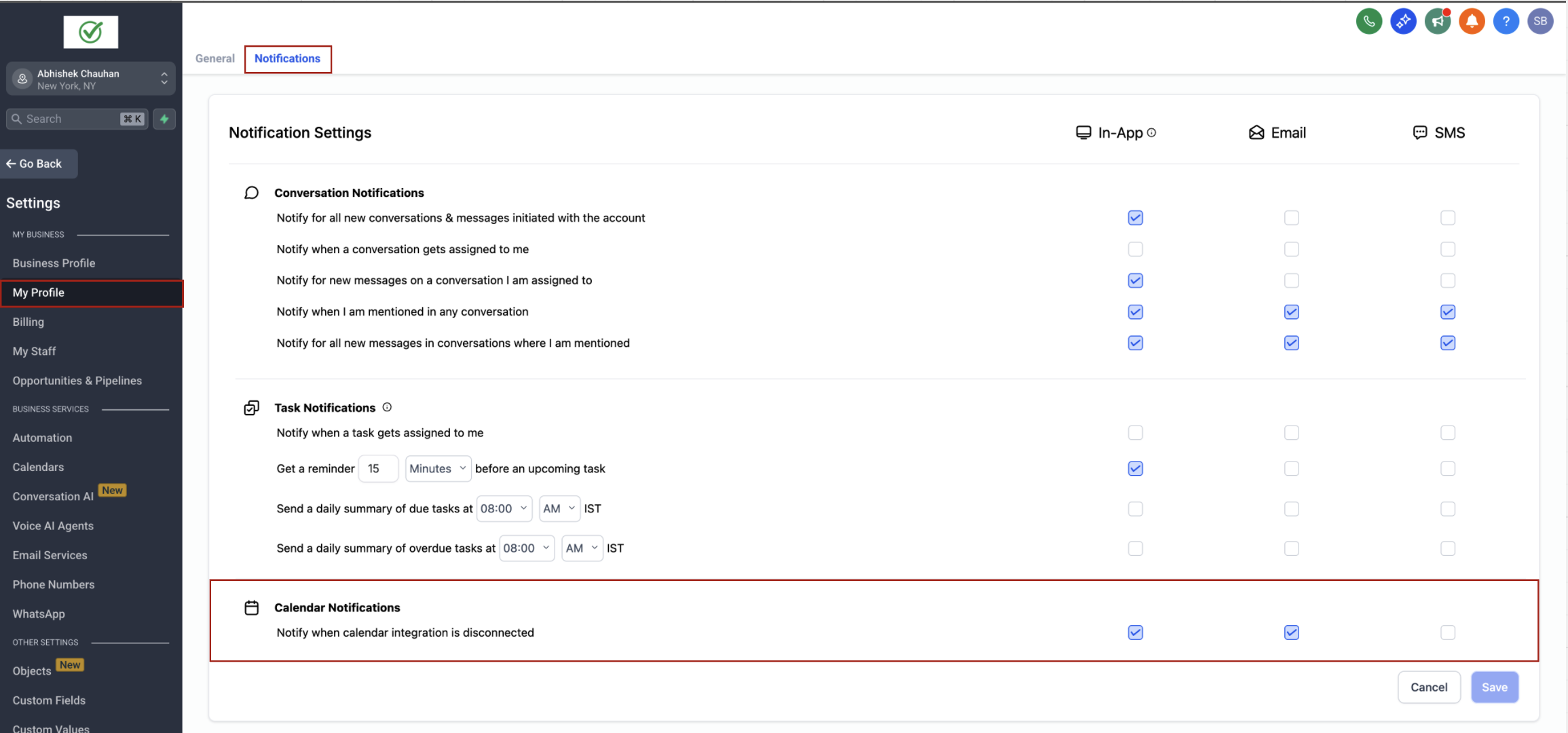Open the megaphone announcements icon
Image resolution: width=1568 pixels, height=733 pixels.
(1437, 21)
